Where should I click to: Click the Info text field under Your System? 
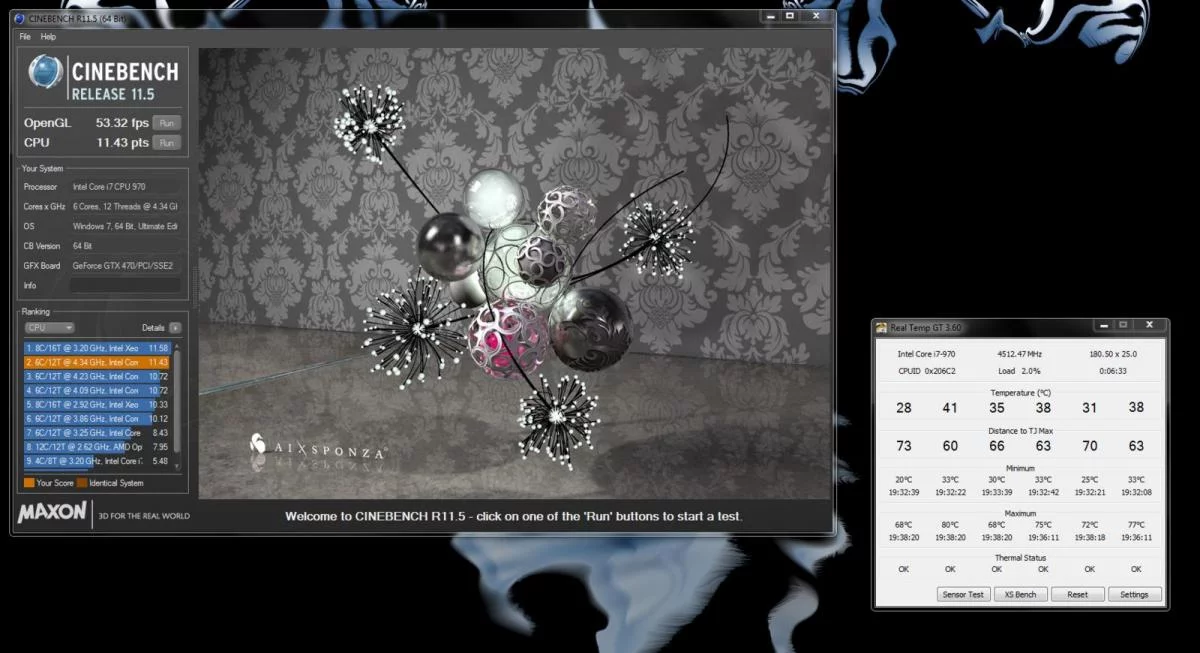coord(123,286)
